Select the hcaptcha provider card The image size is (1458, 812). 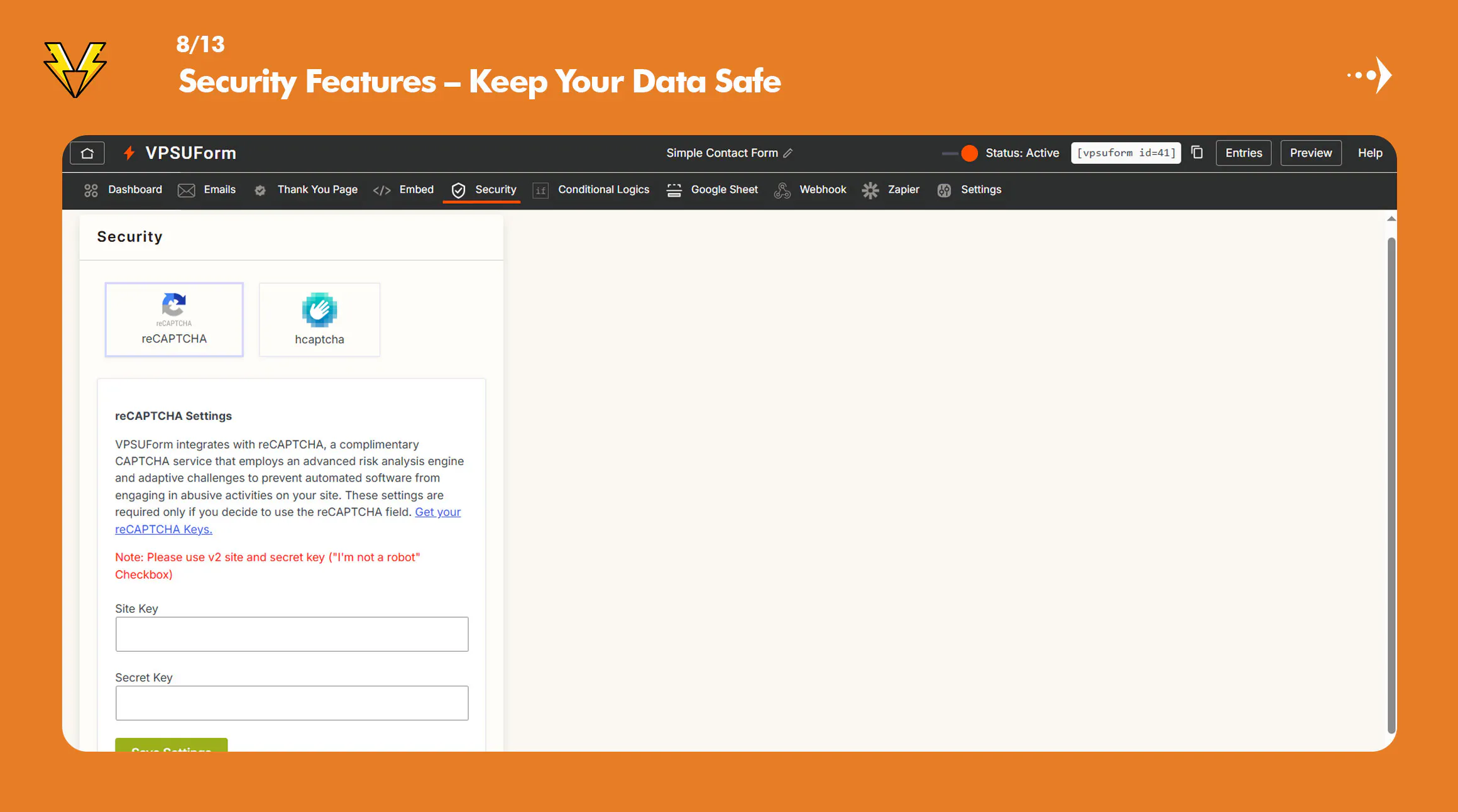[x=319, y=320]
